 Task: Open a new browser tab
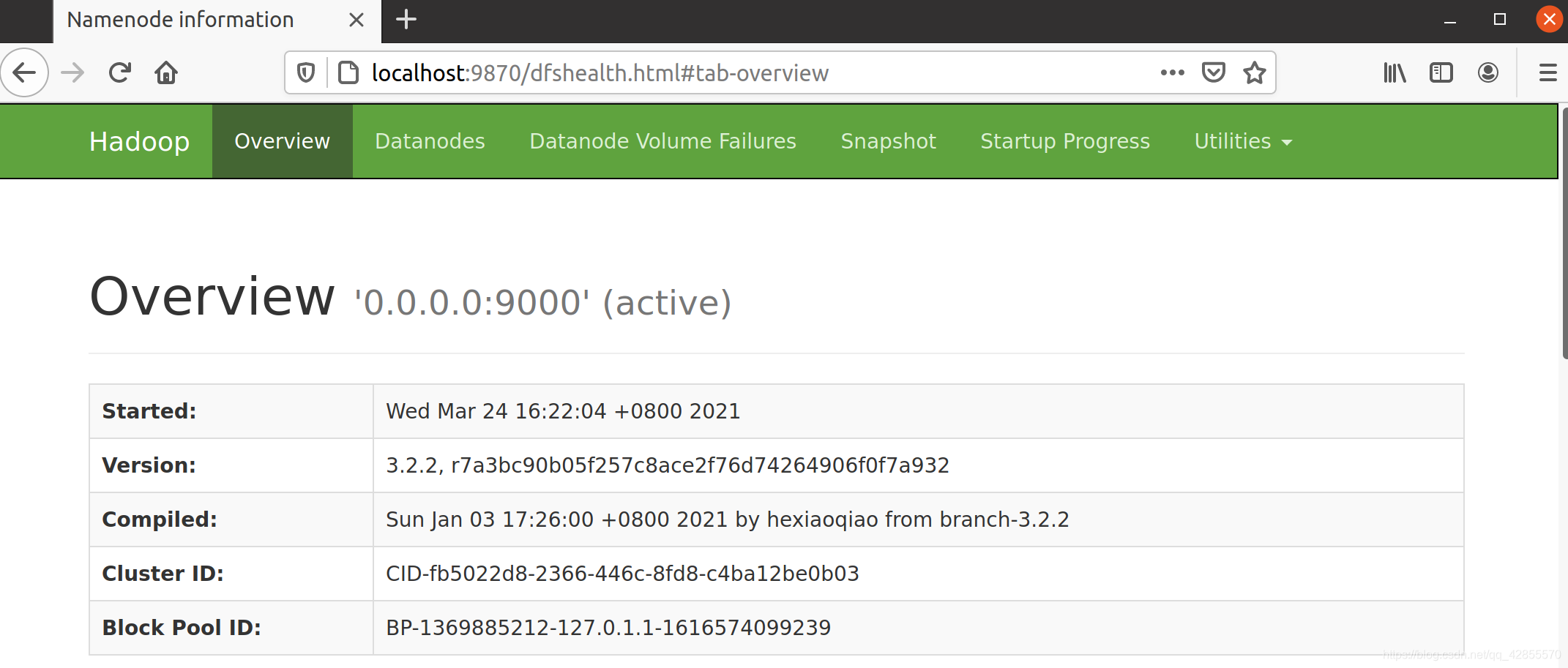coord(406,19)
